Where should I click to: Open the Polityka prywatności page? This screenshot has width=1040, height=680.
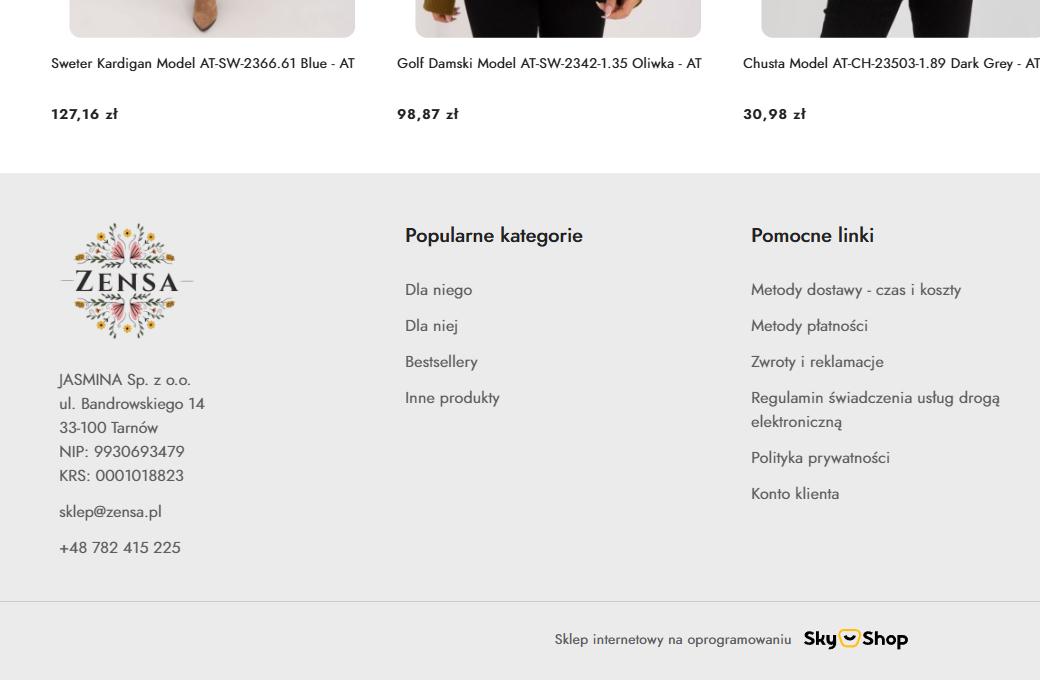(820, 458)
